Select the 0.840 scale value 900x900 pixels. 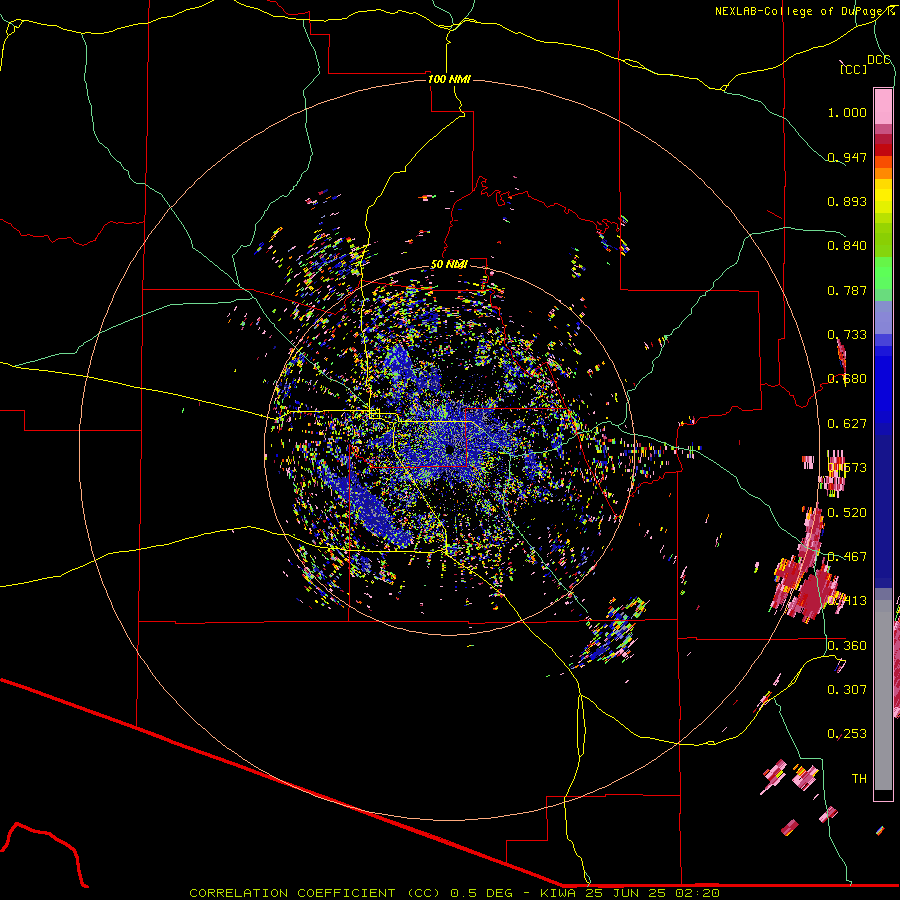pos(847,246)
